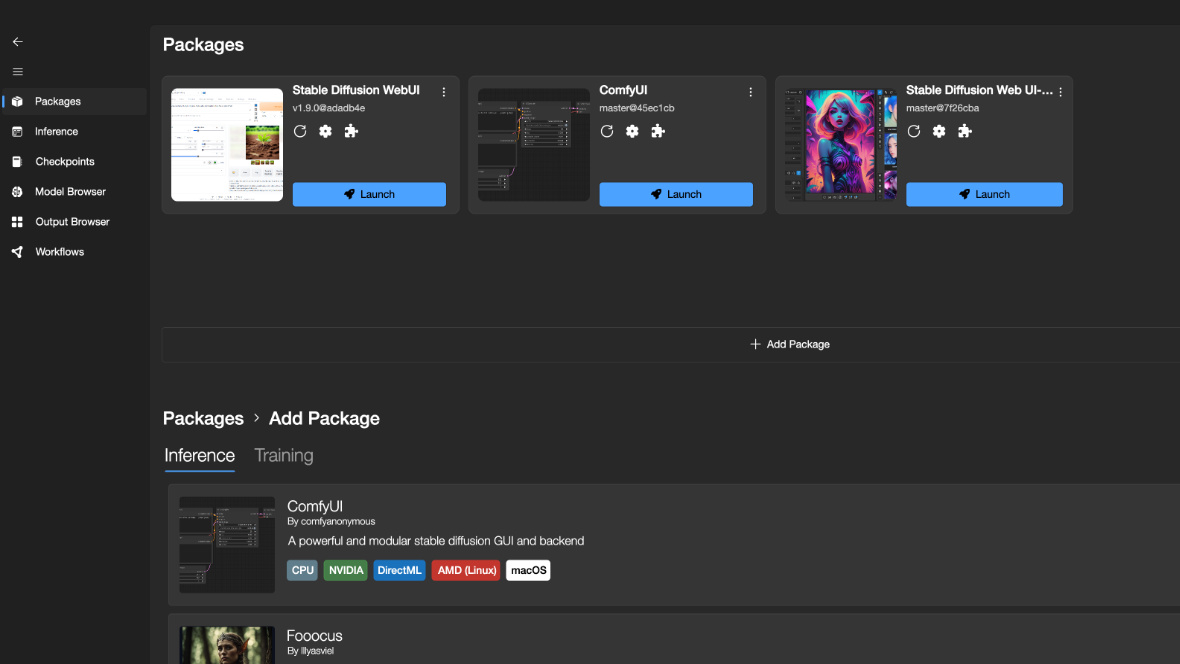Viewport: 1180px width, 664px height.
Task: Open extensions puzzle icon for ComfyUI
Action: click(658, 131)
